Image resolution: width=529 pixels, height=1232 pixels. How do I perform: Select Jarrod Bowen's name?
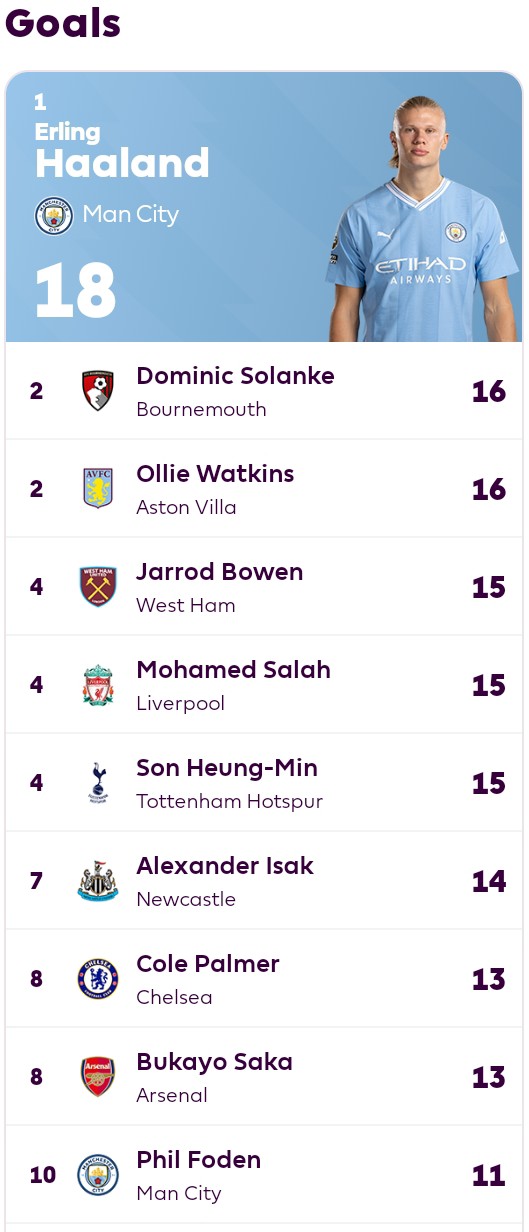(x=219, y=572)
